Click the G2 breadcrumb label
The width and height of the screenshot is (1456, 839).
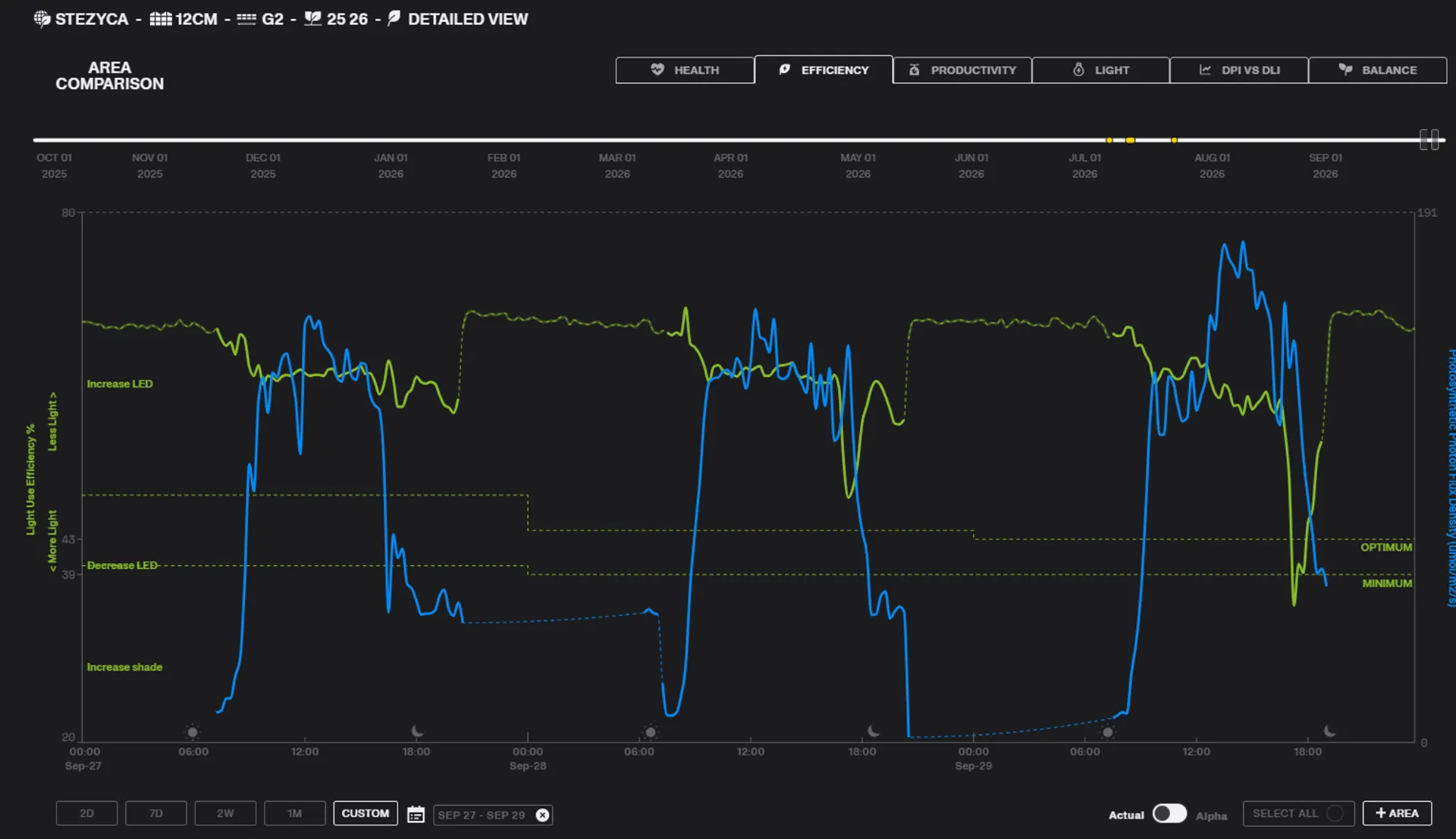(272, 19)
